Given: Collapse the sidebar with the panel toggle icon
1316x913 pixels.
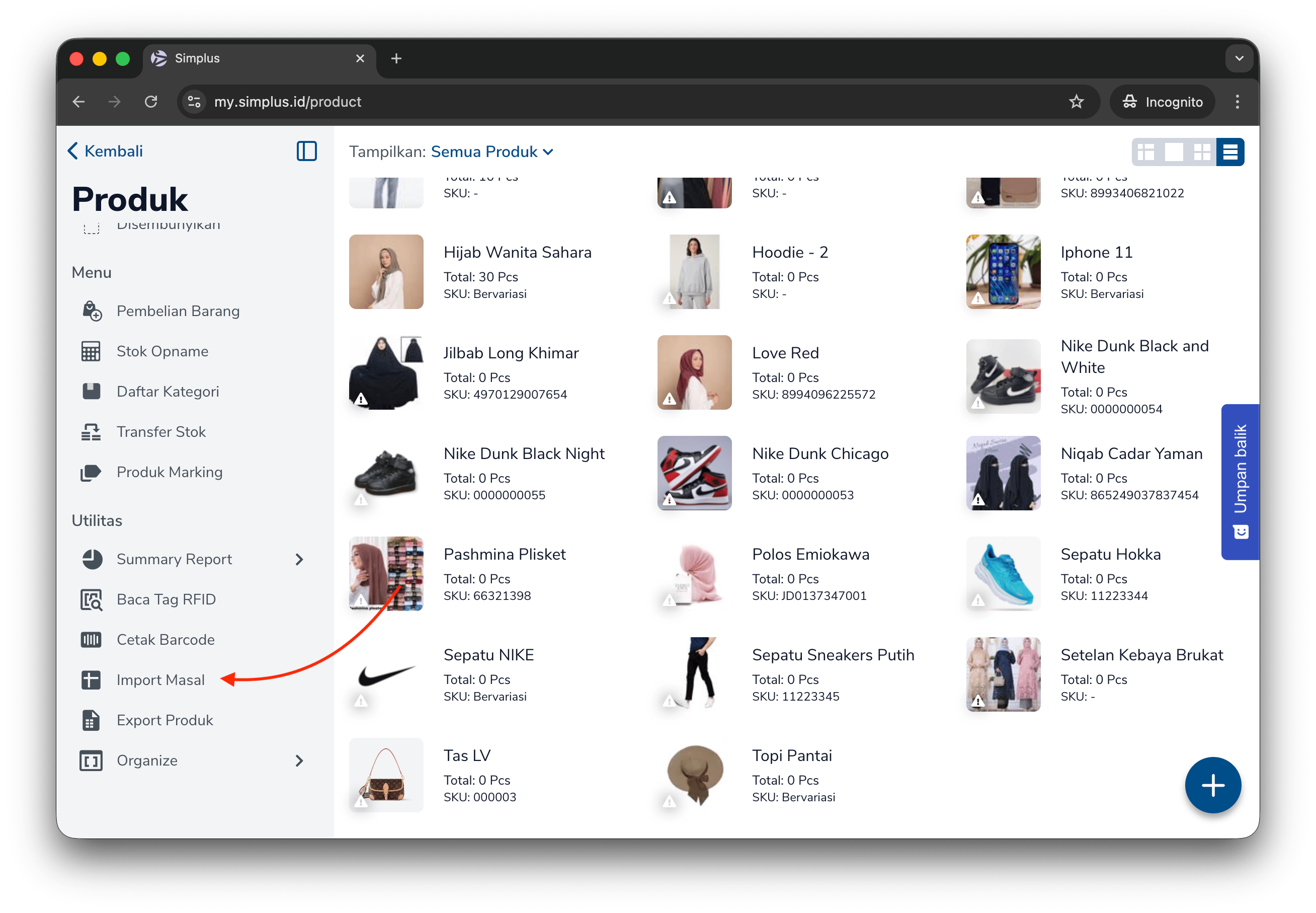Looking at the screenshot, I should click(307, 151).
